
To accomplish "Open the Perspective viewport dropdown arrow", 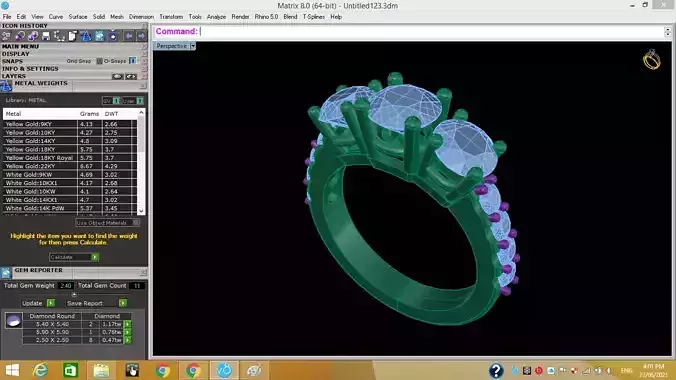I will (x=193, y=46).
